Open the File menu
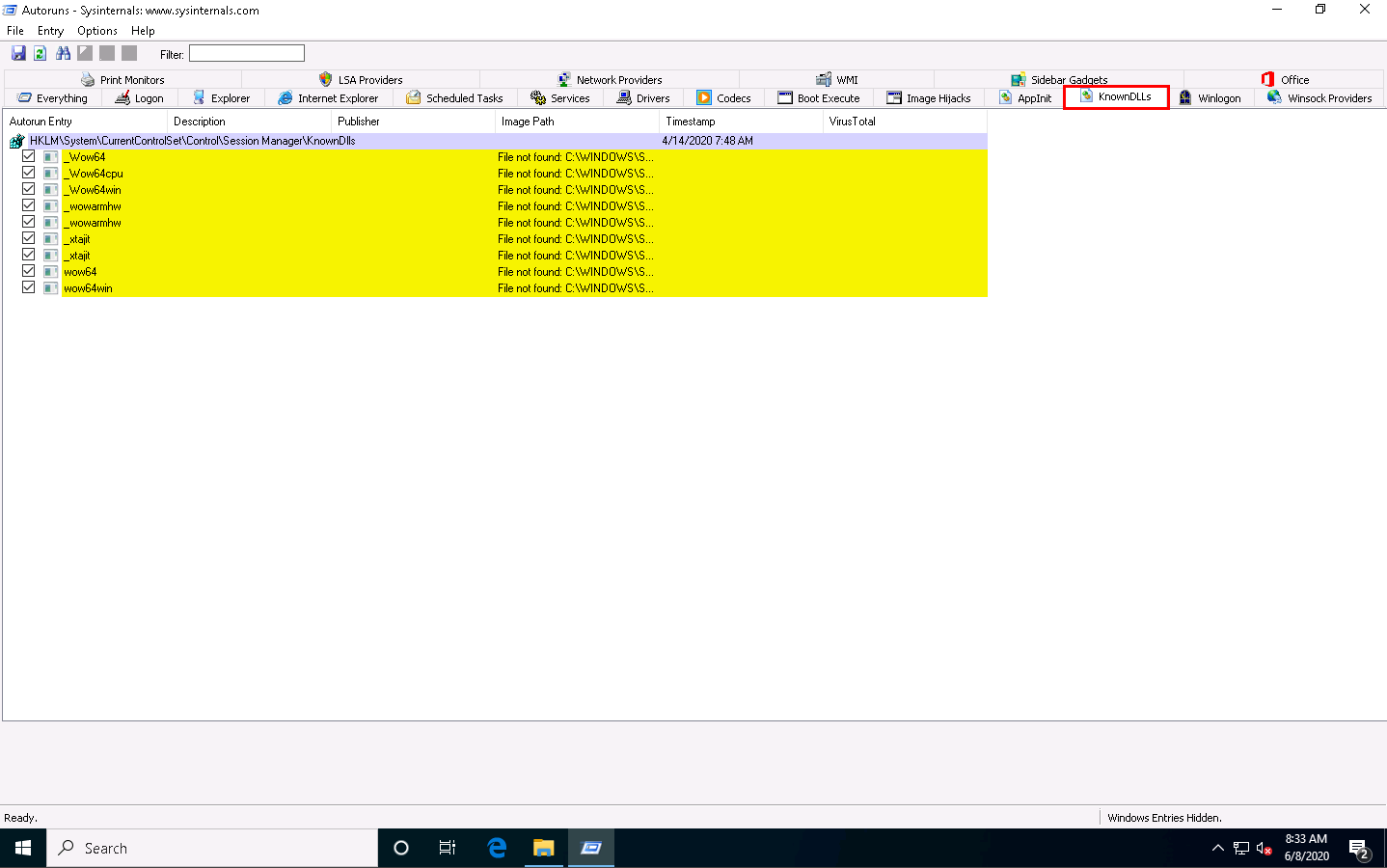This screenshot has width=1387, height=868. pos(15,31)
